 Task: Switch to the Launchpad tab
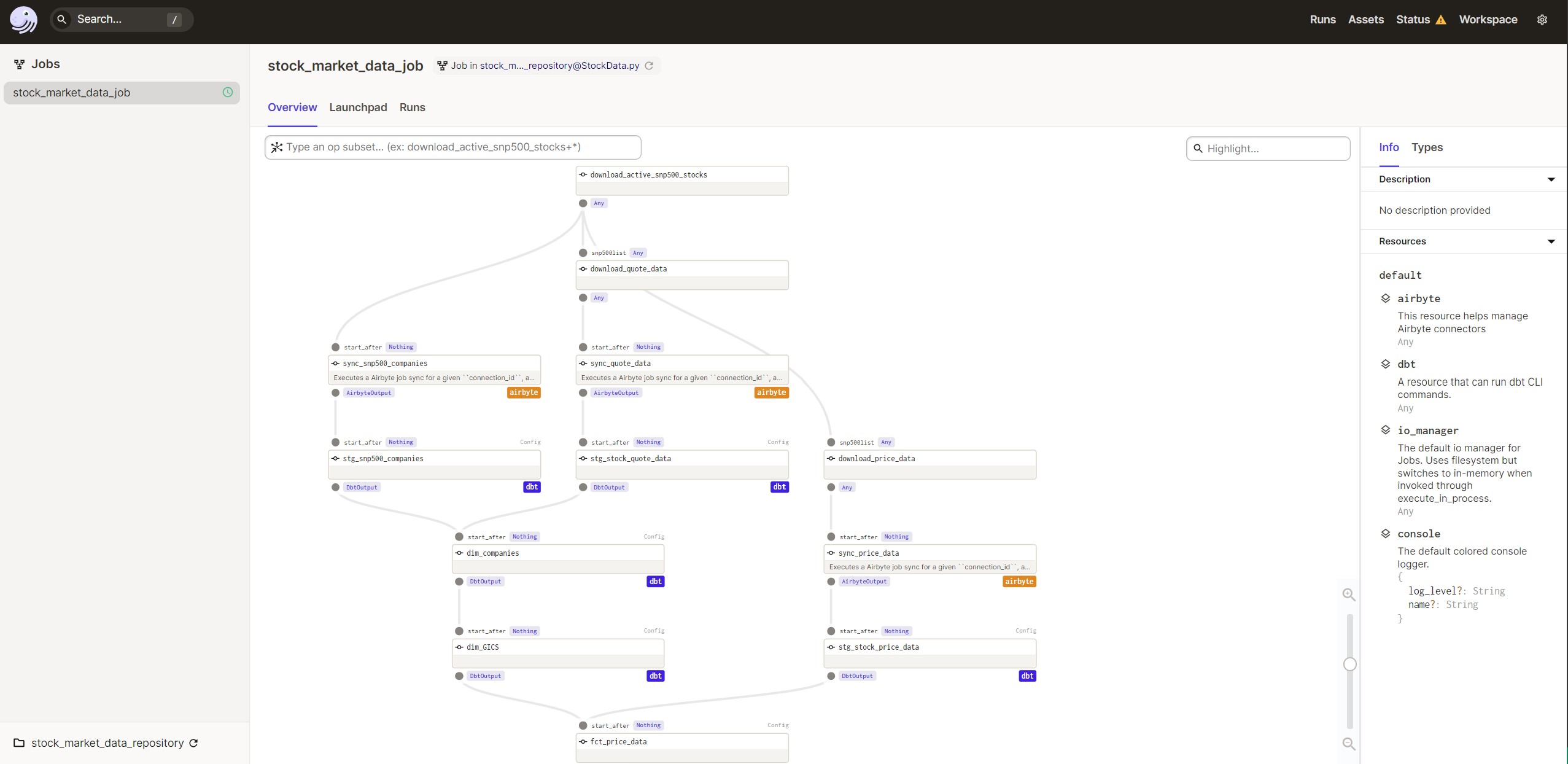tap(358, 107)
